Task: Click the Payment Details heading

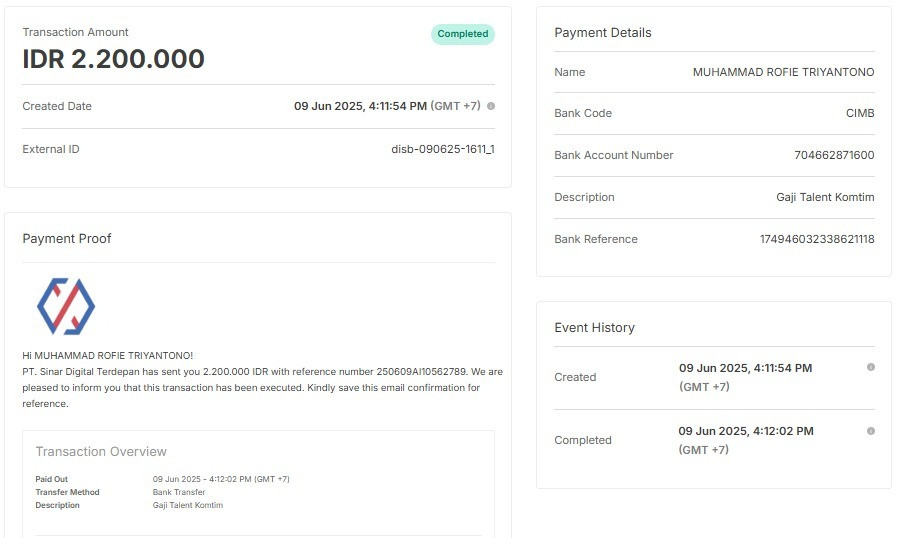Action: tap(603, 33)
